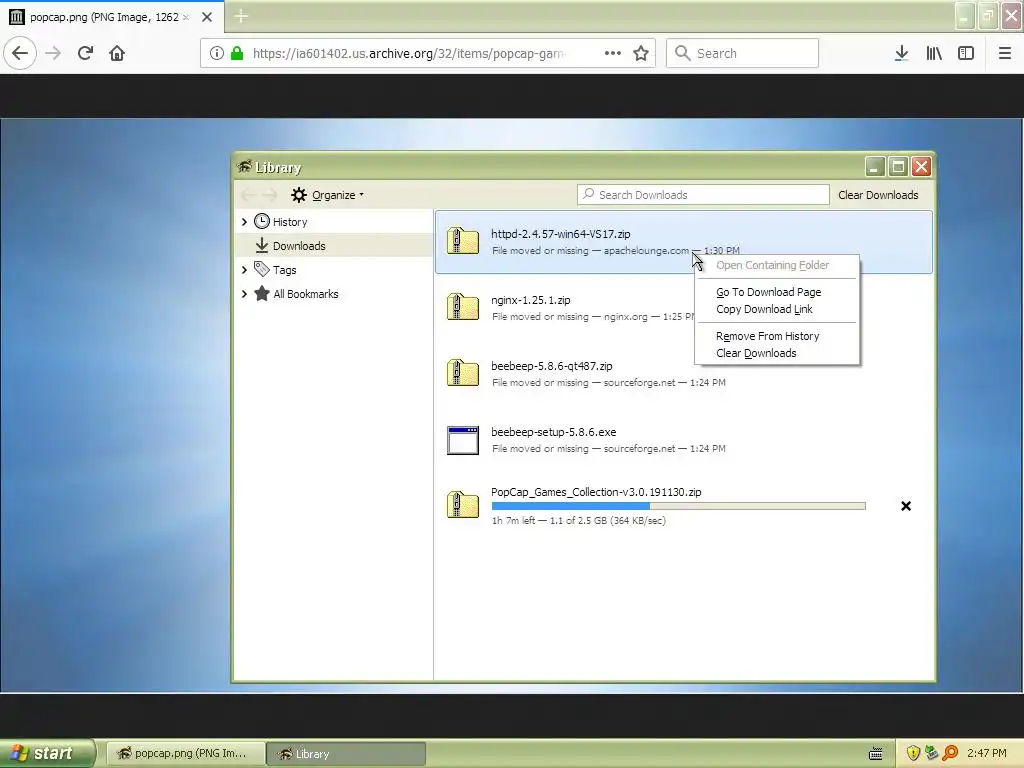Click the keyboard icon in taskbar

[876, 754]
